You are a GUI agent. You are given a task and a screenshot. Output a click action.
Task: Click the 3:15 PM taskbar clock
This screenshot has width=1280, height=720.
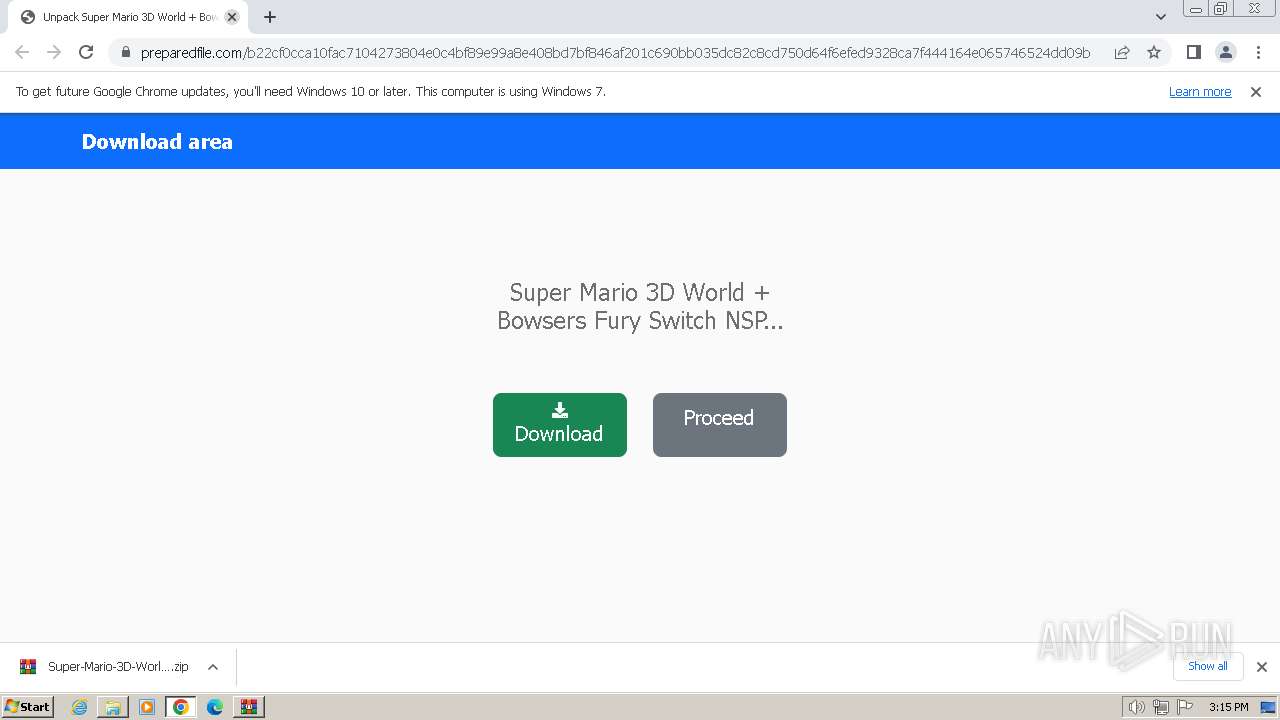click(x=1228, y=707)
